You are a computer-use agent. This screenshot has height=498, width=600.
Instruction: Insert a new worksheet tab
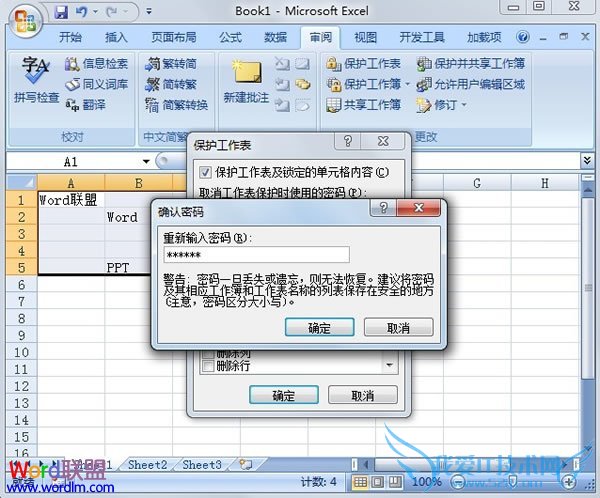[x=246, y=465]
